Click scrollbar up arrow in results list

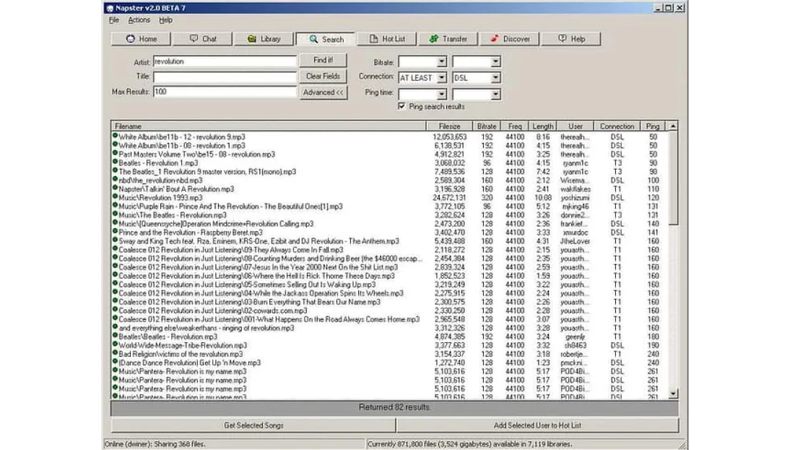673,126
